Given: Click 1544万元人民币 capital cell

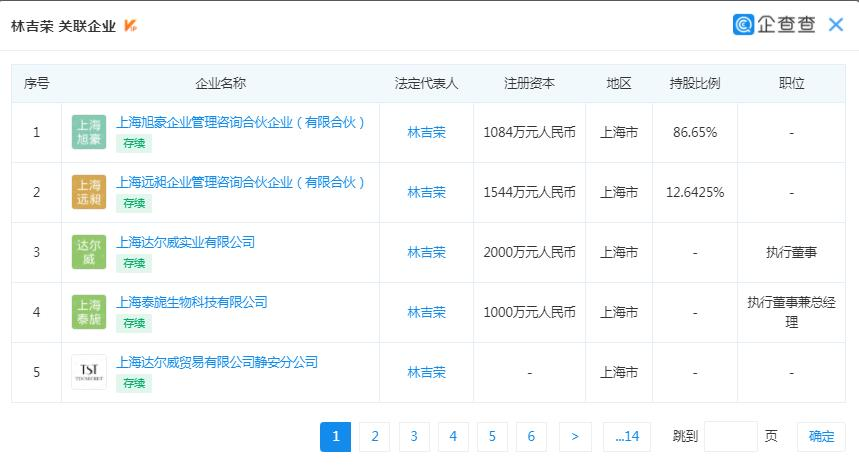Looking at the screenshot, I should pos(529,192).
